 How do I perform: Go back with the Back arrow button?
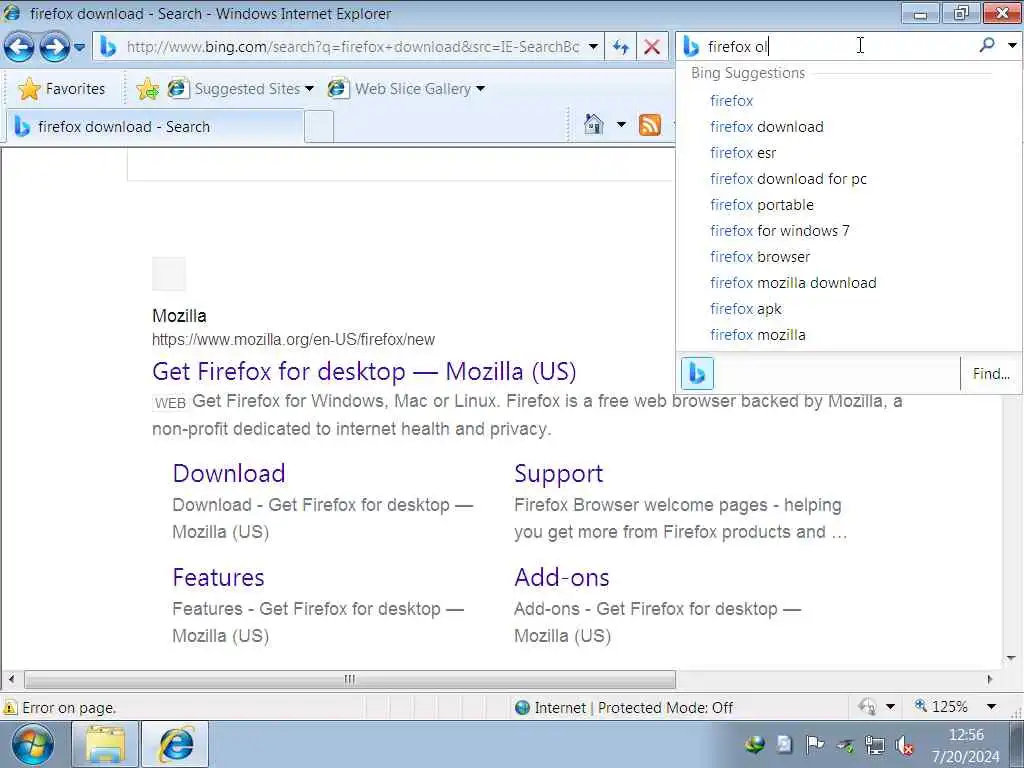point(19,47)
